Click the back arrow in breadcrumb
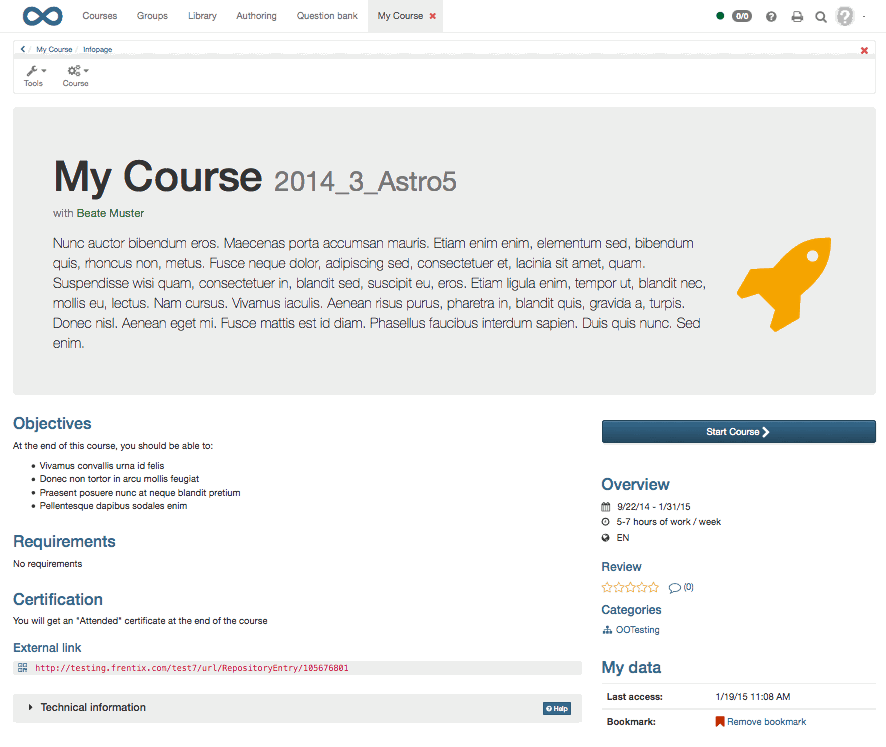 (23, 49)
